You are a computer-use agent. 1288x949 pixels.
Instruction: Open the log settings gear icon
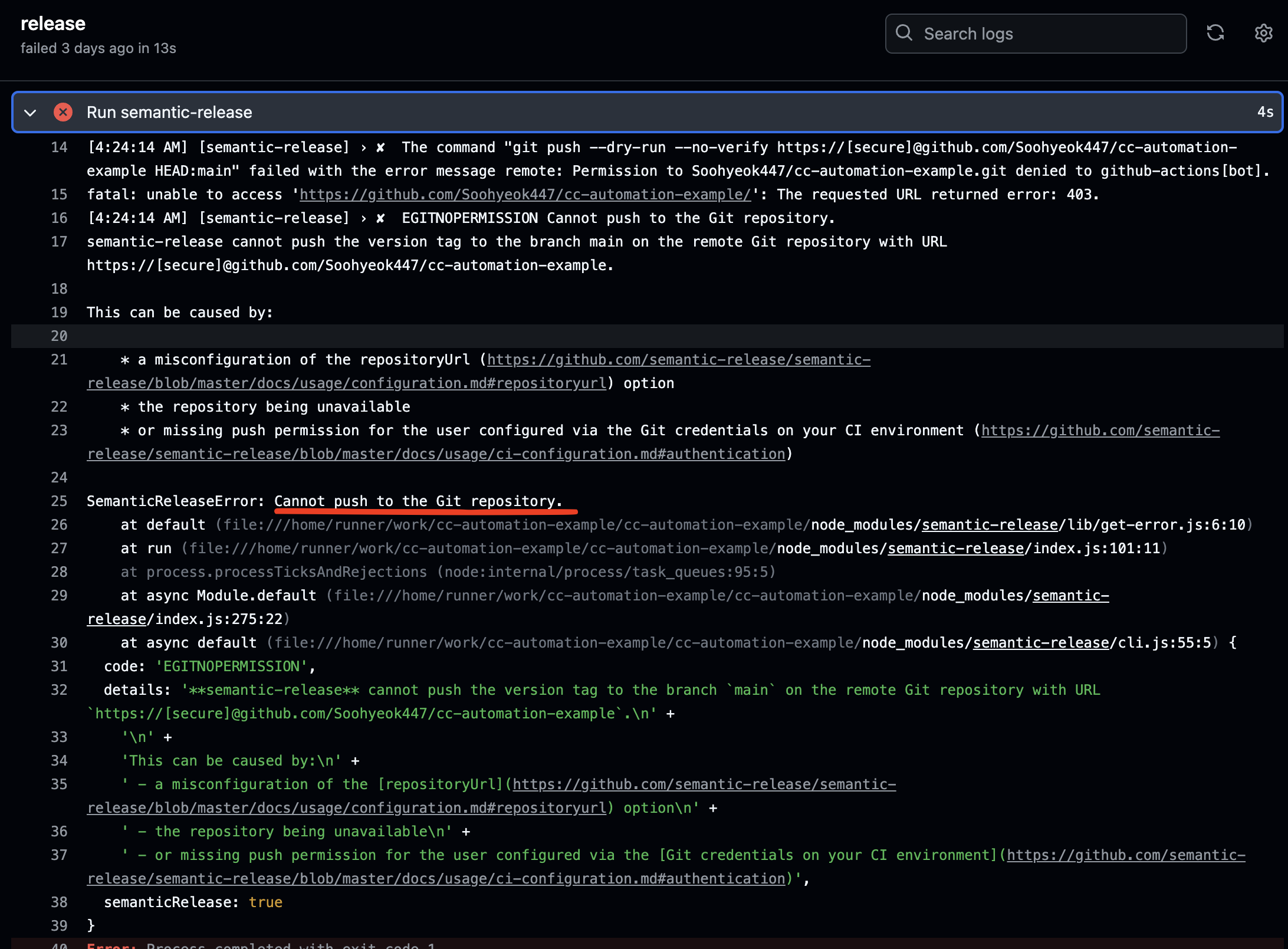coord(1263,33)
